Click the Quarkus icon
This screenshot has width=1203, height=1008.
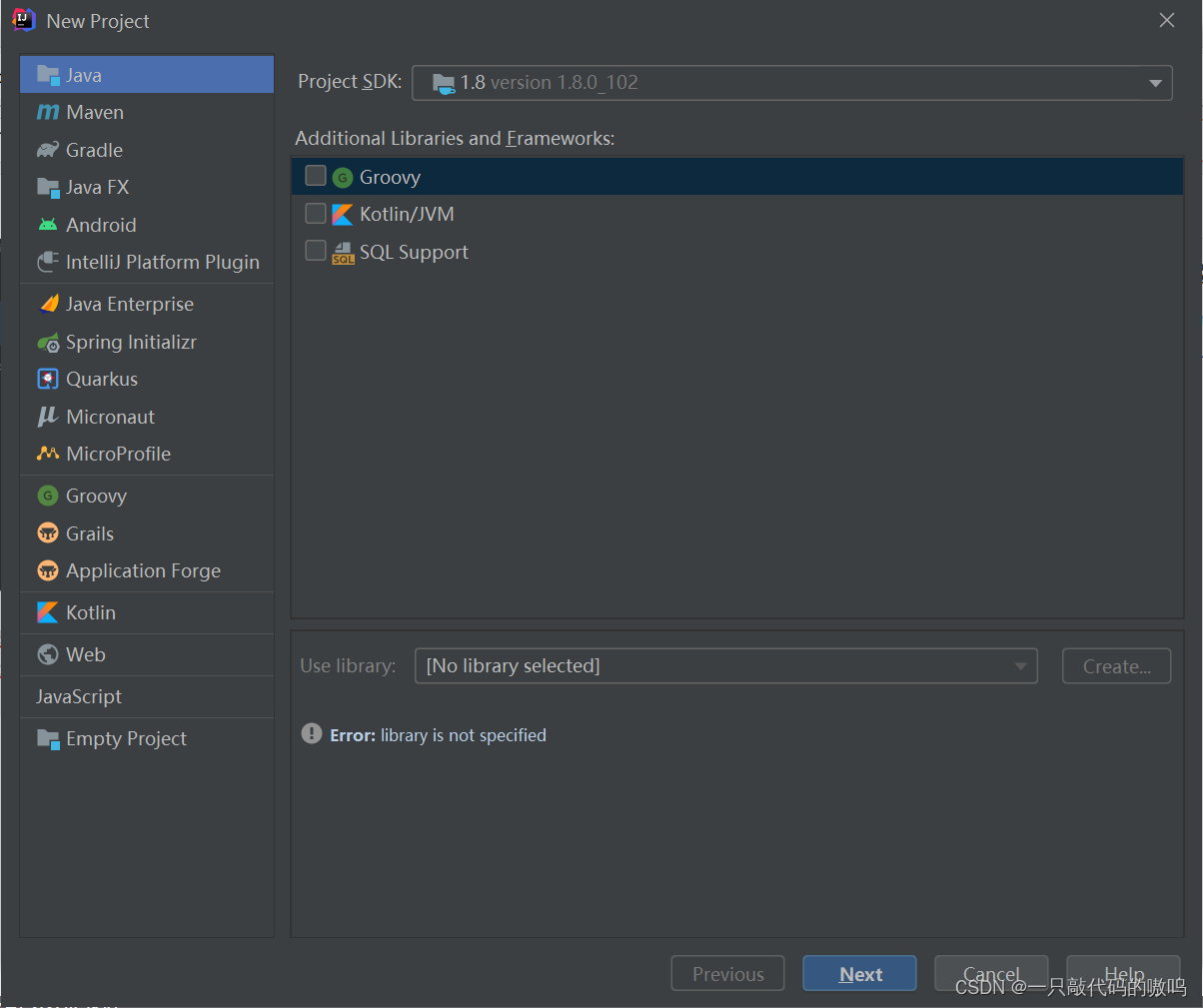point(48,380)
